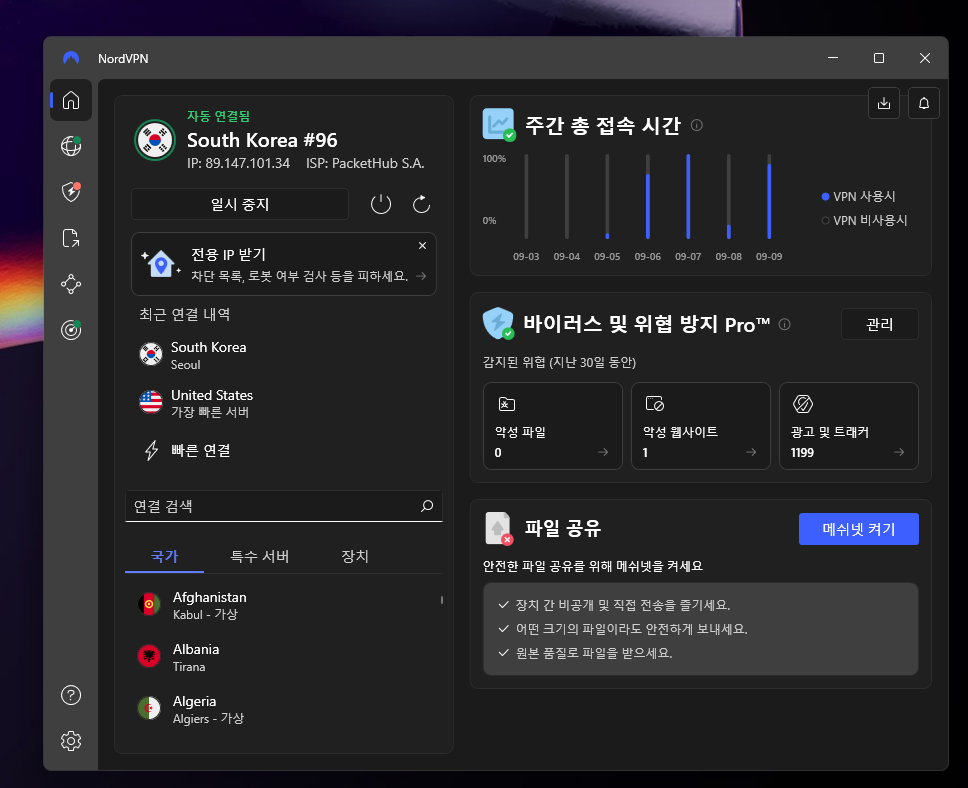
Task: Open the 광고 및 트래커 card
Action: [x=849, y=426]
